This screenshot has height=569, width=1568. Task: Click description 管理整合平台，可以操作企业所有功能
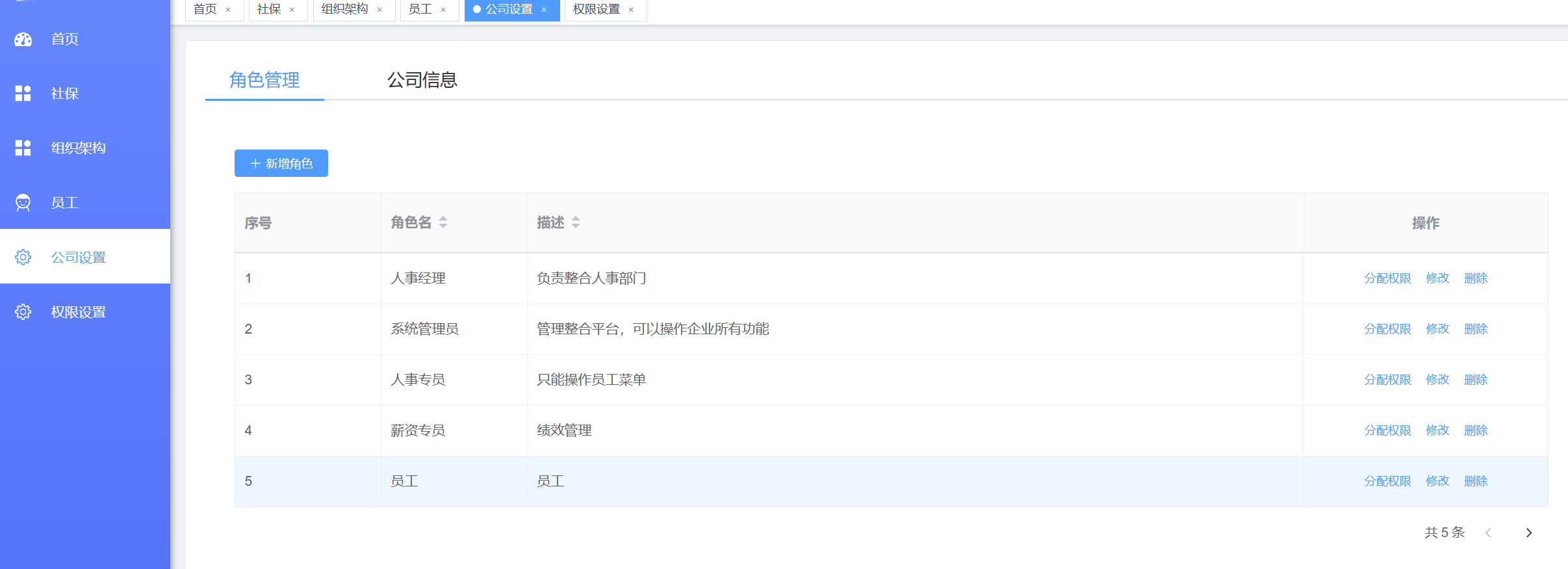[653, 329]
